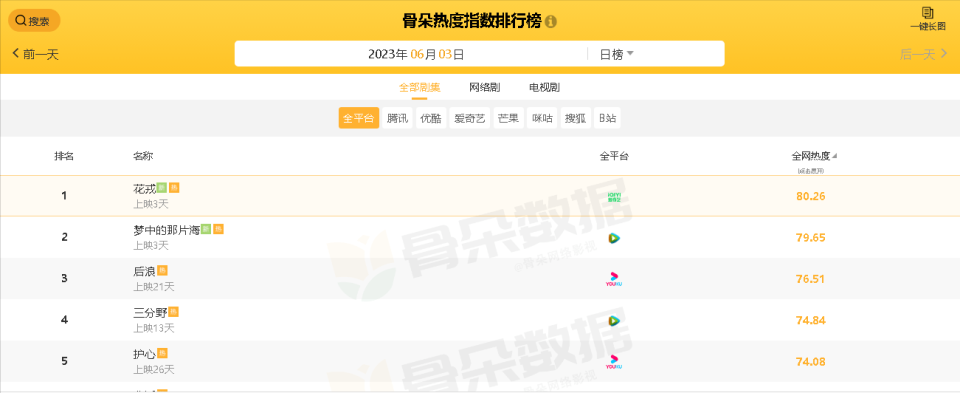Click orange hot badge beside 护心
This screenshot has width=960, height=393.
[162, 353]
